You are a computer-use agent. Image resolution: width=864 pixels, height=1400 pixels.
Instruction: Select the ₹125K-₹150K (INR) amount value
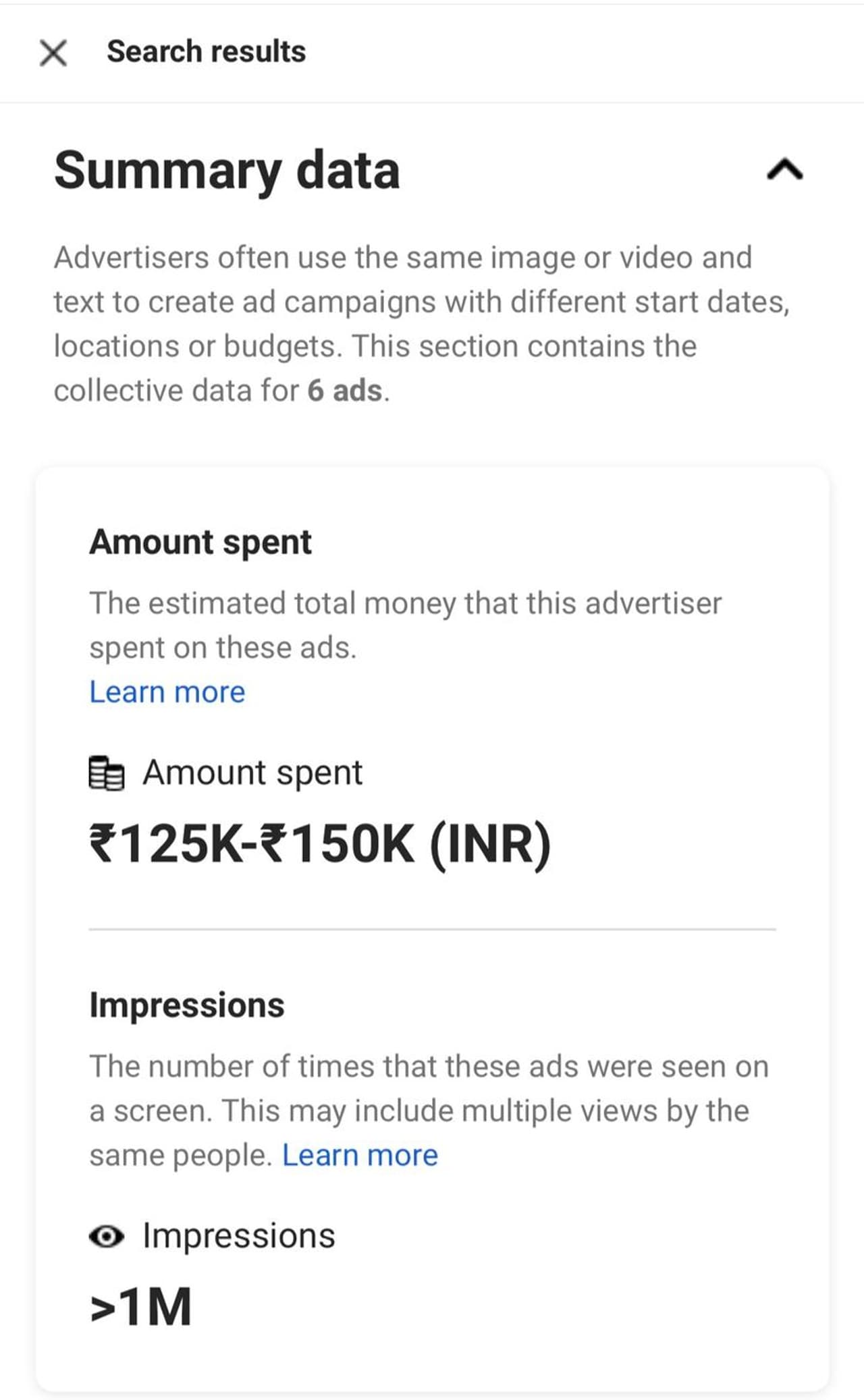(x=320, y=844)
